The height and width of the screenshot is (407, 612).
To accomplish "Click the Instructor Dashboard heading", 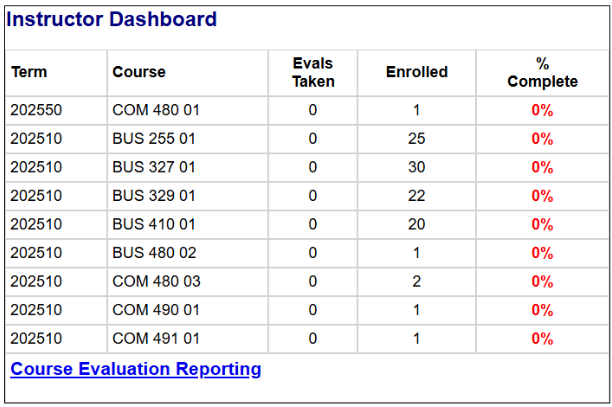I will [111, 19].
